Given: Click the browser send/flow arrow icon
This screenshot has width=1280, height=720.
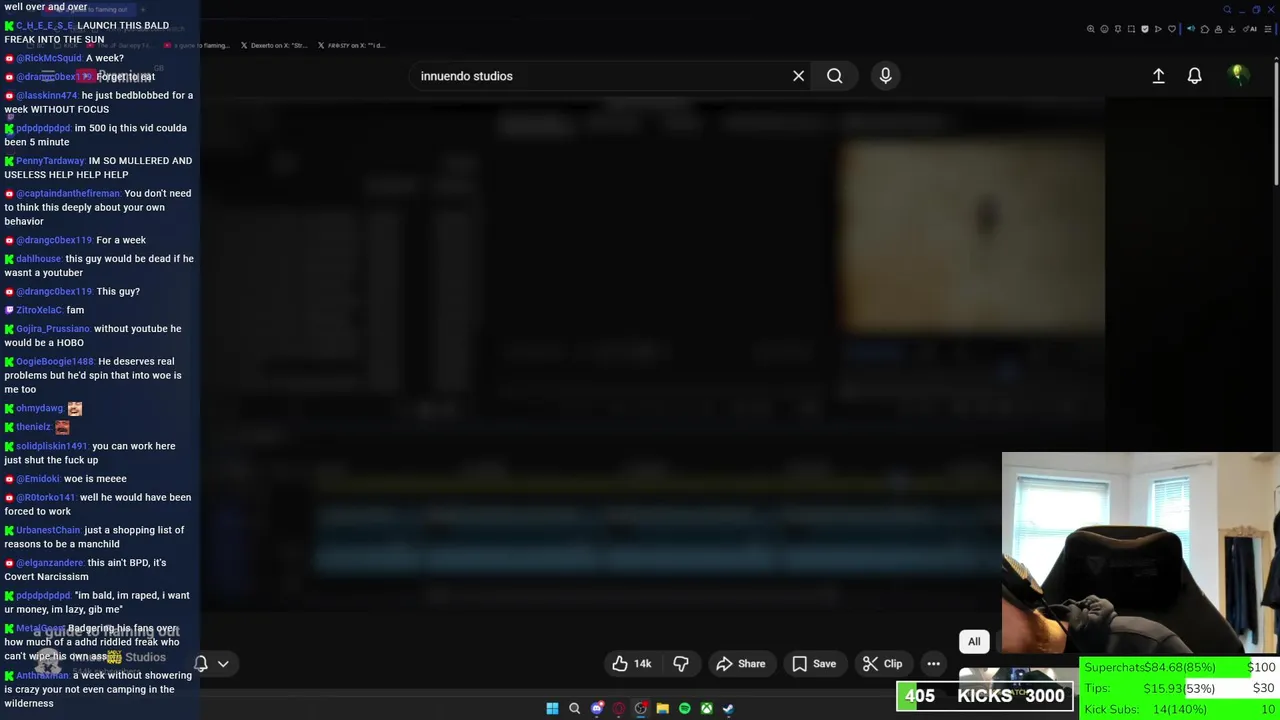Looking at the screenshot, I should tap(1158, 29).
